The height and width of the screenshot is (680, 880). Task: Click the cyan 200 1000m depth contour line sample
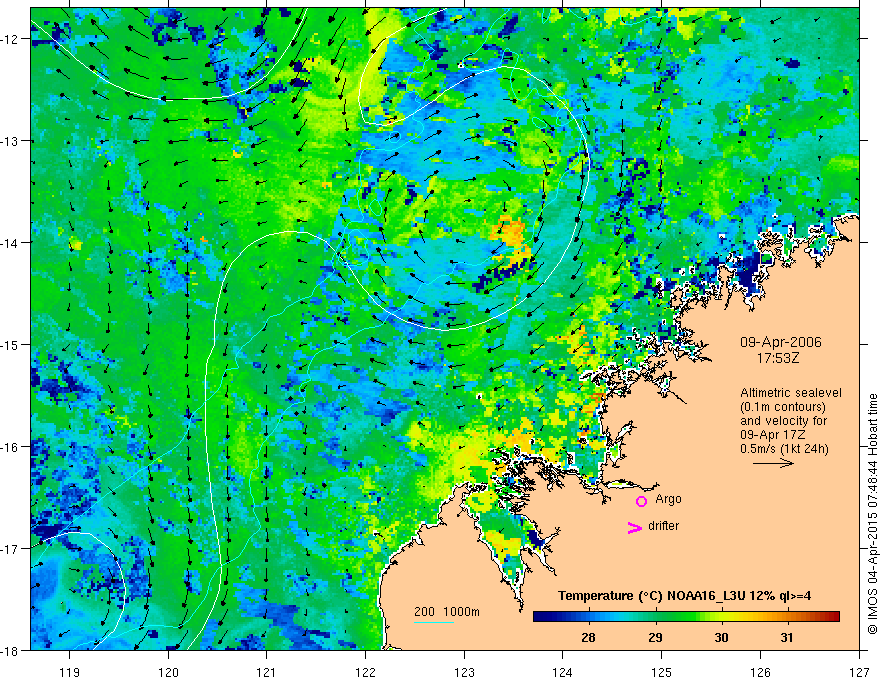coord(434,622)
